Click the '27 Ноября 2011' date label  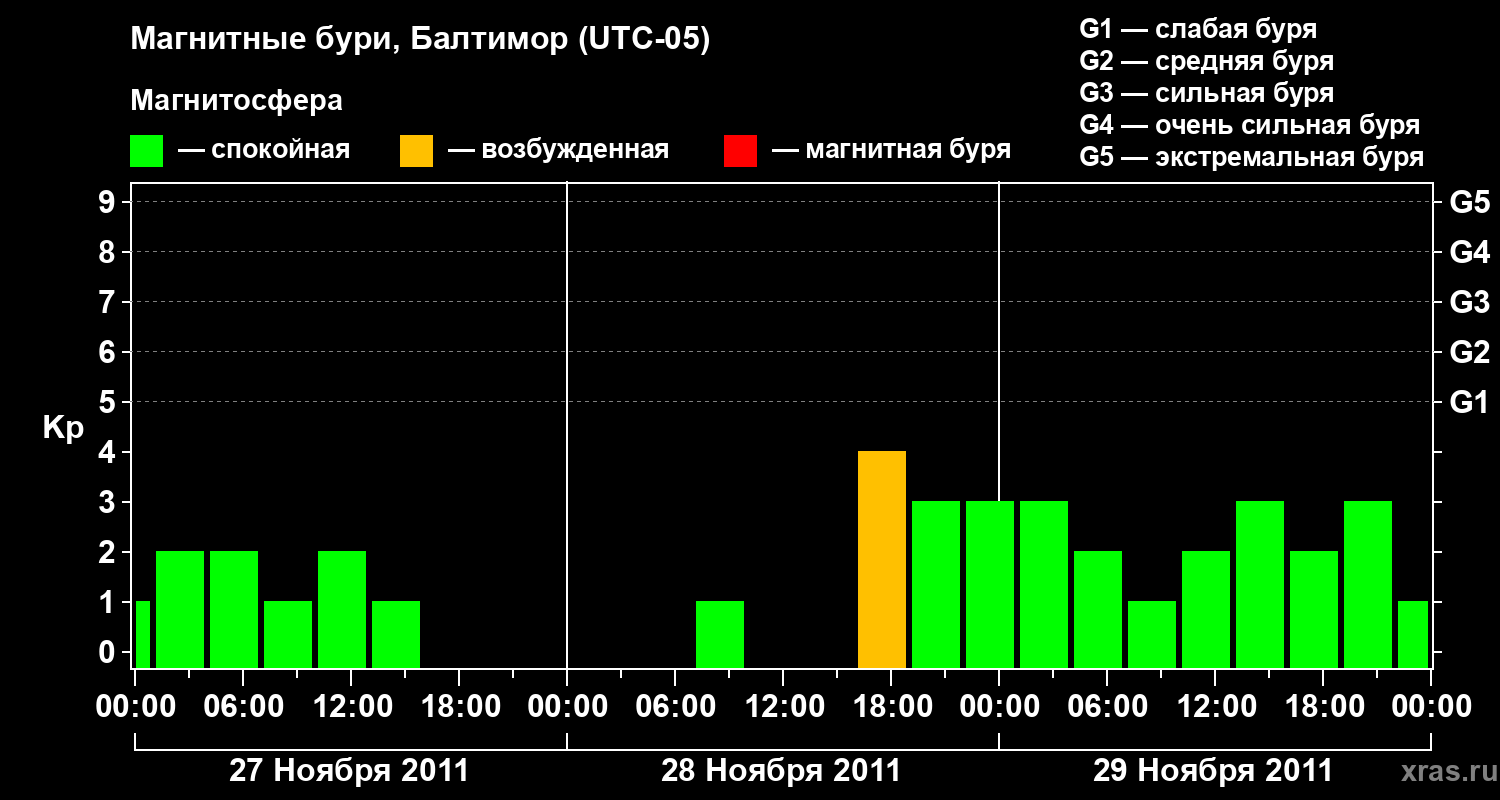[x=349, y=770]
